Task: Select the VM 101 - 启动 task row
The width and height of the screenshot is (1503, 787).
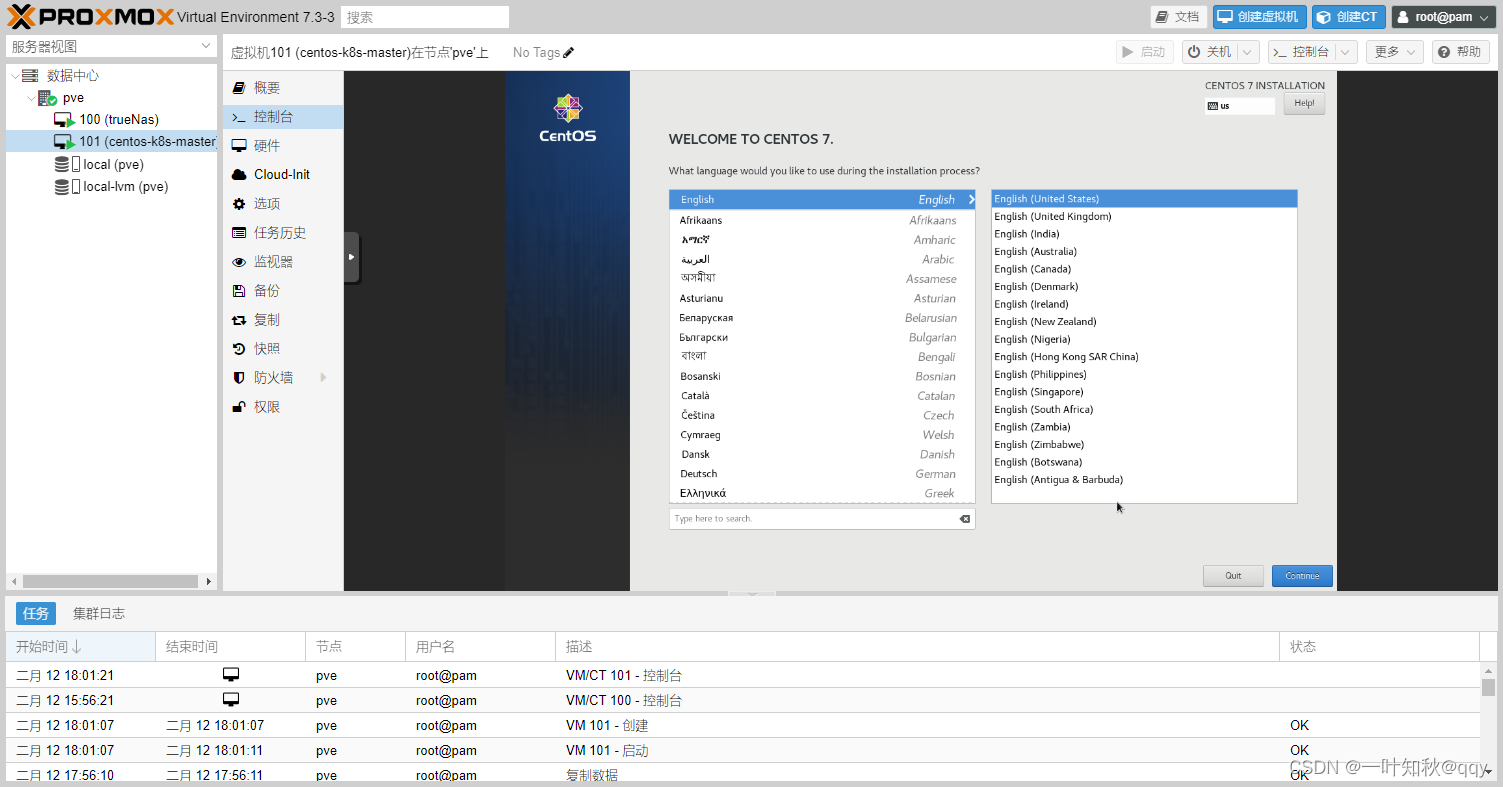Action: click(743, 750)
